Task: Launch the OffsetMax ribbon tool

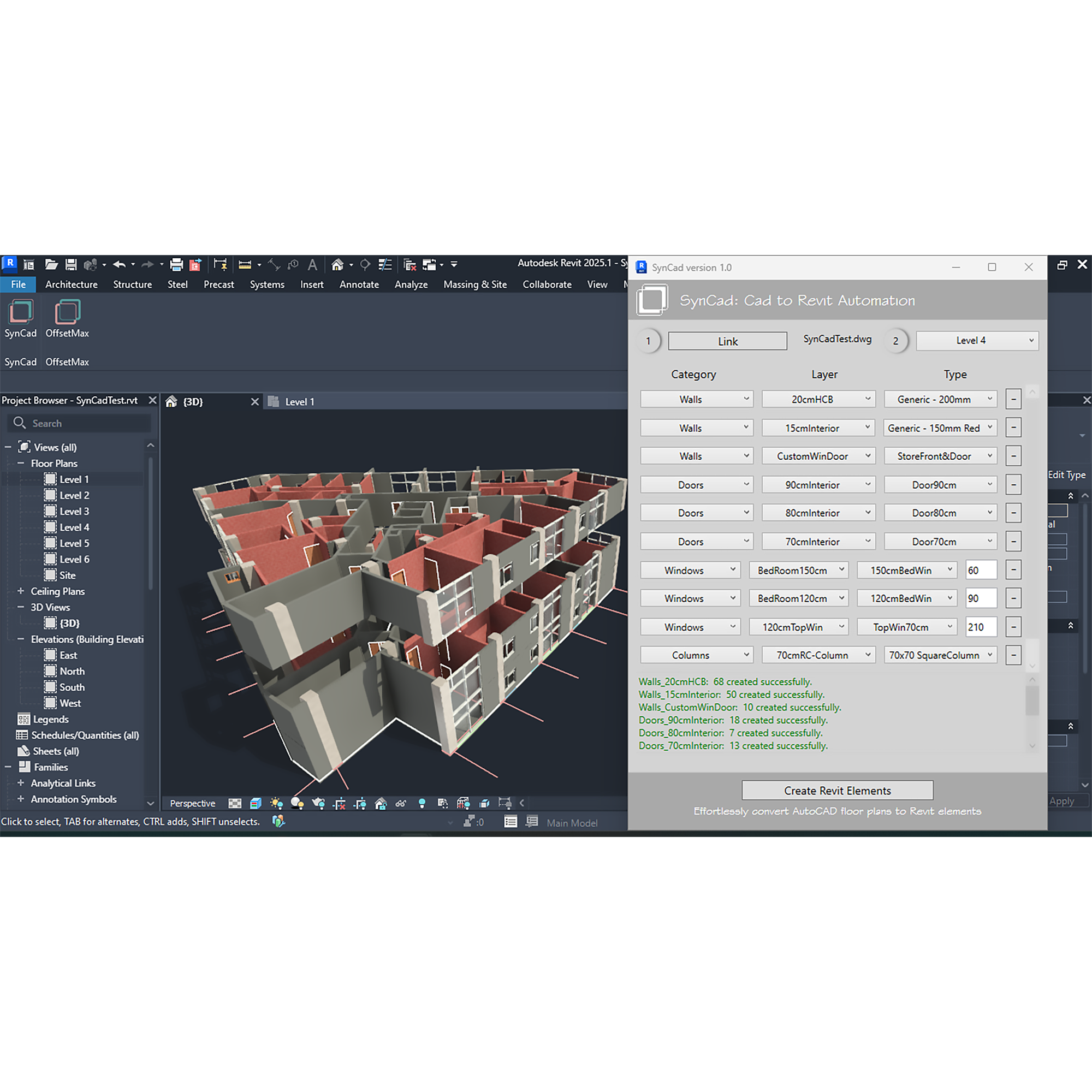Action: [x=67, y=312]
